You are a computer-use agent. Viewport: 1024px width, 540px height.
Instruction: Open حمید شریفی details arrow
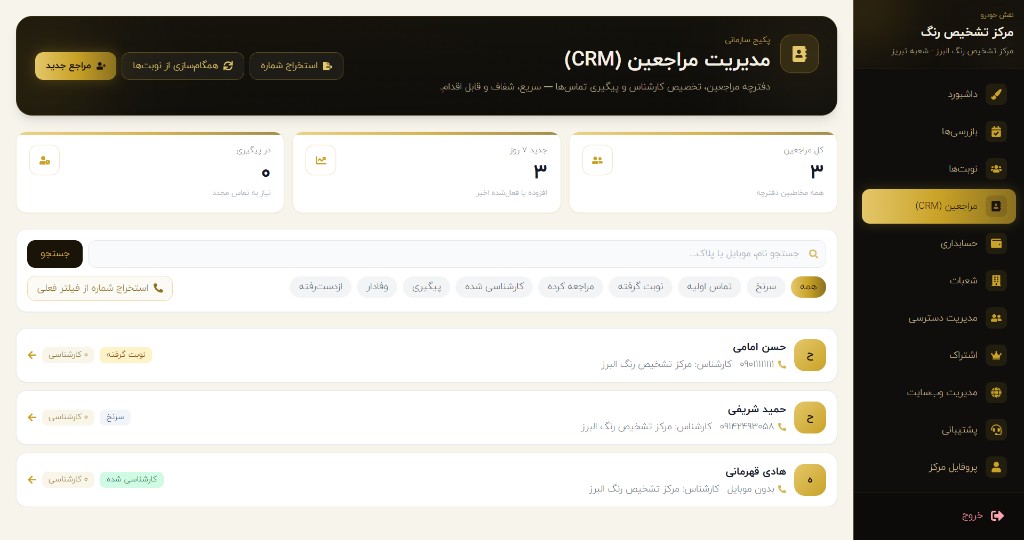(31, 417)
